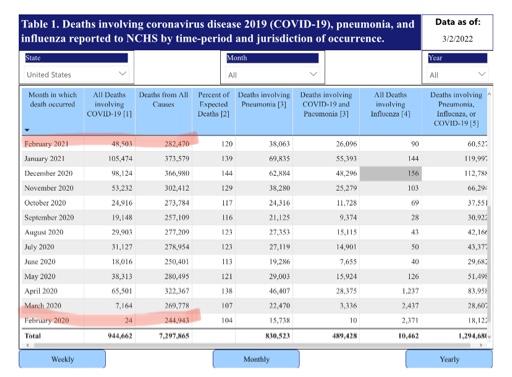Screen dimensions: 512x377
Task: Open the State dropdown showing United States
Action: pos(76,74)
